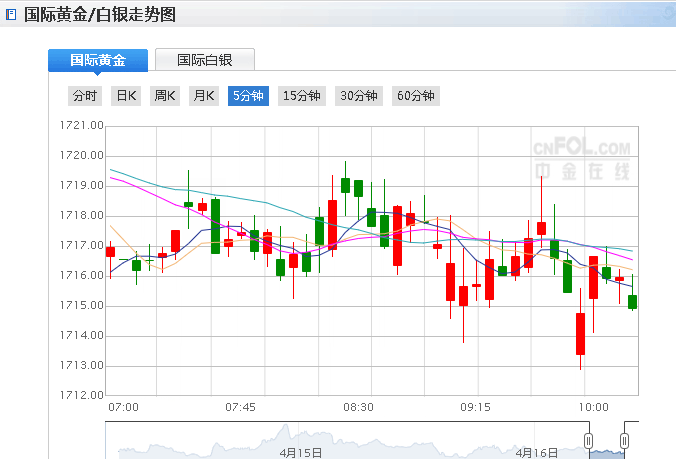This screenshot has height=459, width=676.
Task: Switch to 周K weekly chart
Action: pos(165,96)
